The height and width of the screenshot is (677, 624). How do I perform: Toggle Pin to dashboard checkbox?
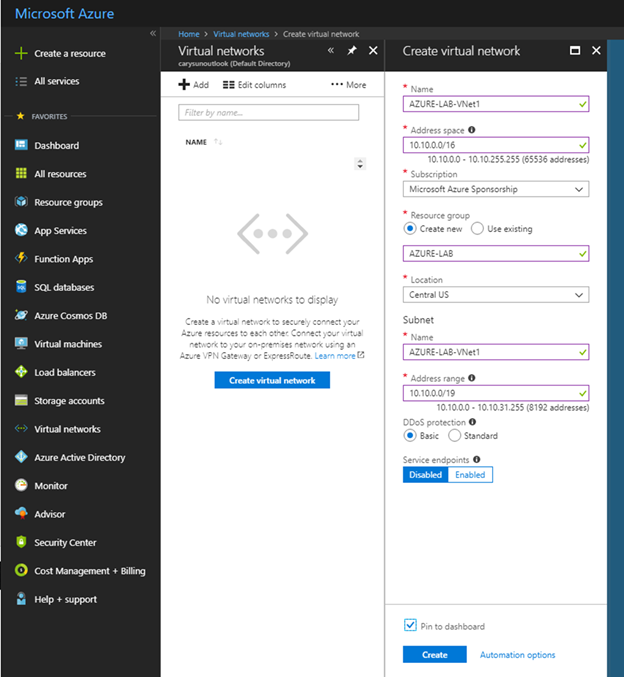410,625
